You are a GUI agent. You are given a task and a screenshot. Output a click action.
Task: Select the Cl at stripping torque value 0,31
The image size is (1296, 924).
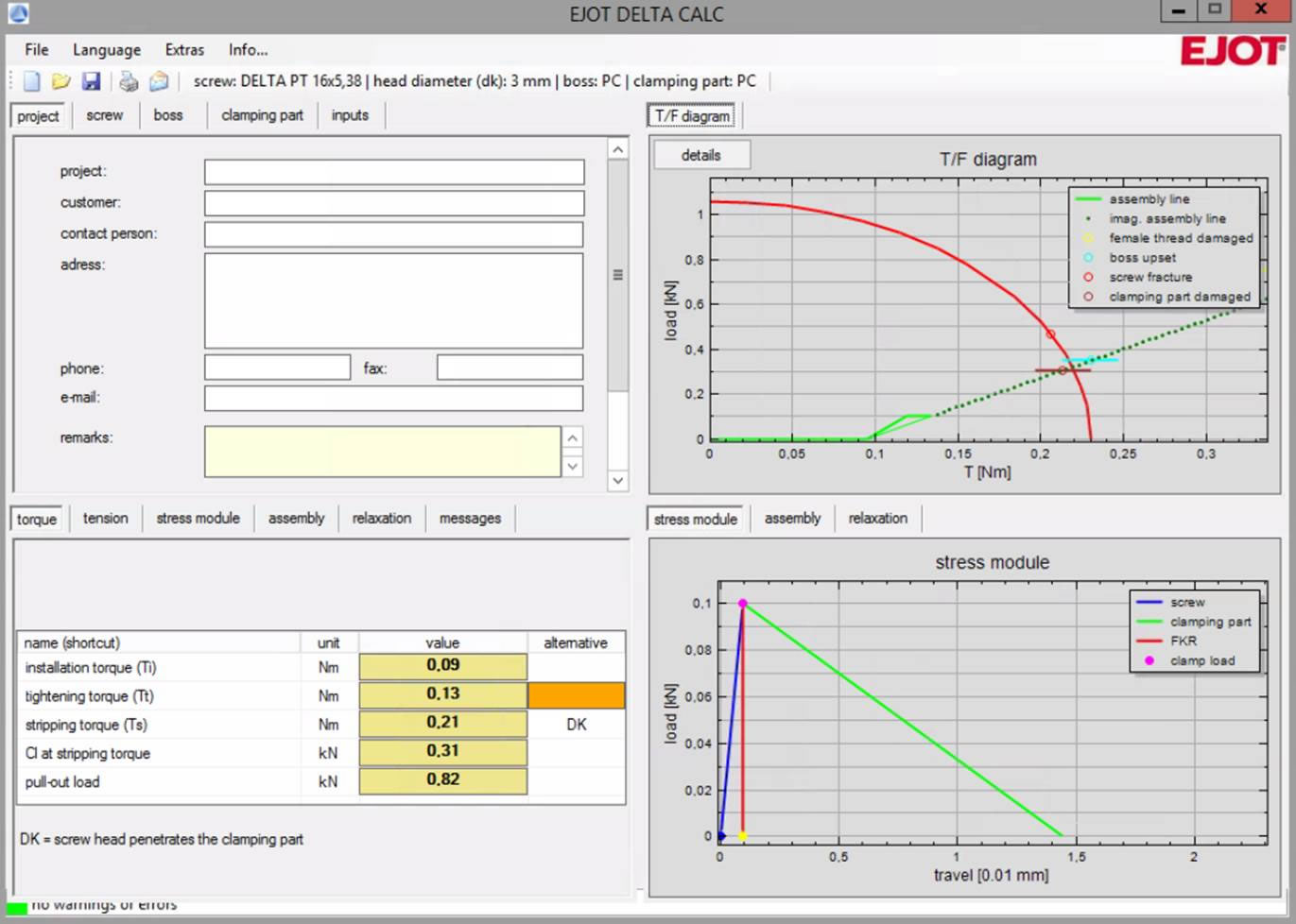442,751
